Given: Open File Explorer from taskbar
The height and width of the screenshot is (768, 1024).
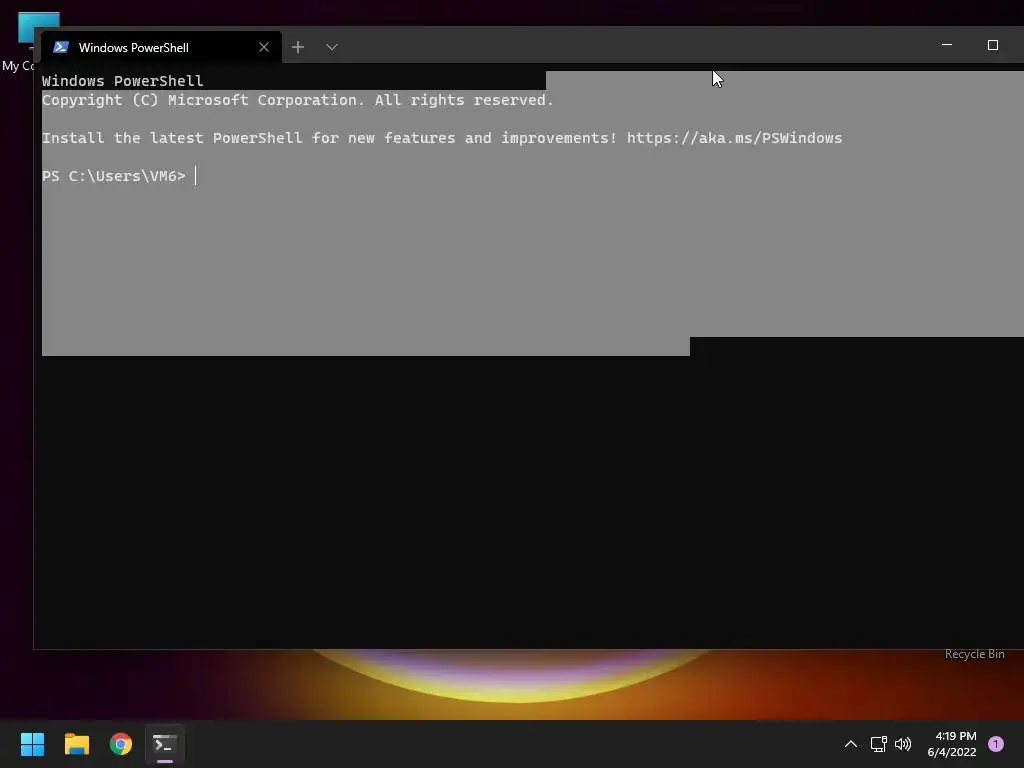Looking at the screenshot, I should point(77,744).
